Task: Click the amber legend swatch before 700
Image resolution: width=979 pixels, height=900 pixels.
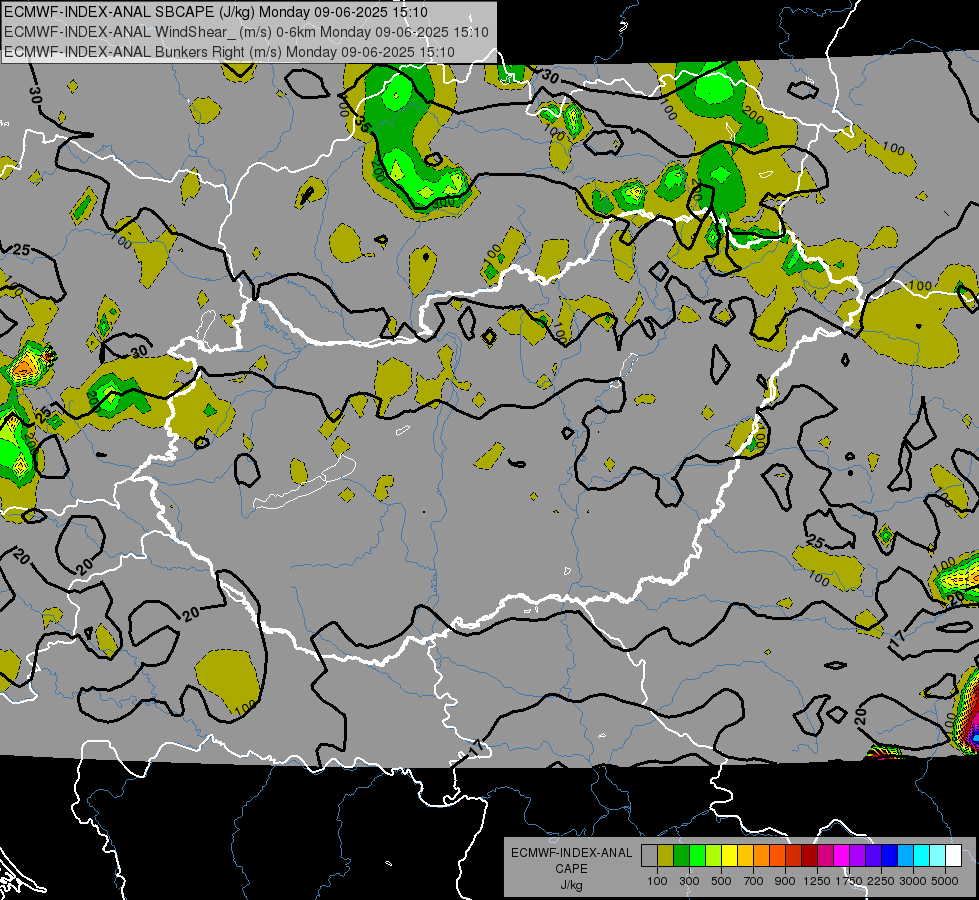Action: 746,855
